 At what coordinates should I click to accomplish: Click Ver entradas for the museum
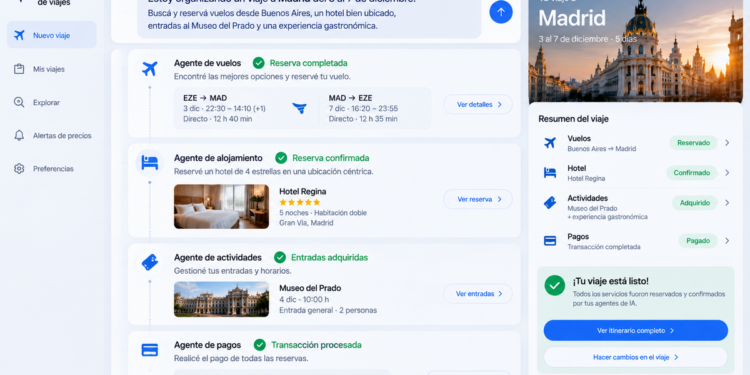tap(478, 294)
